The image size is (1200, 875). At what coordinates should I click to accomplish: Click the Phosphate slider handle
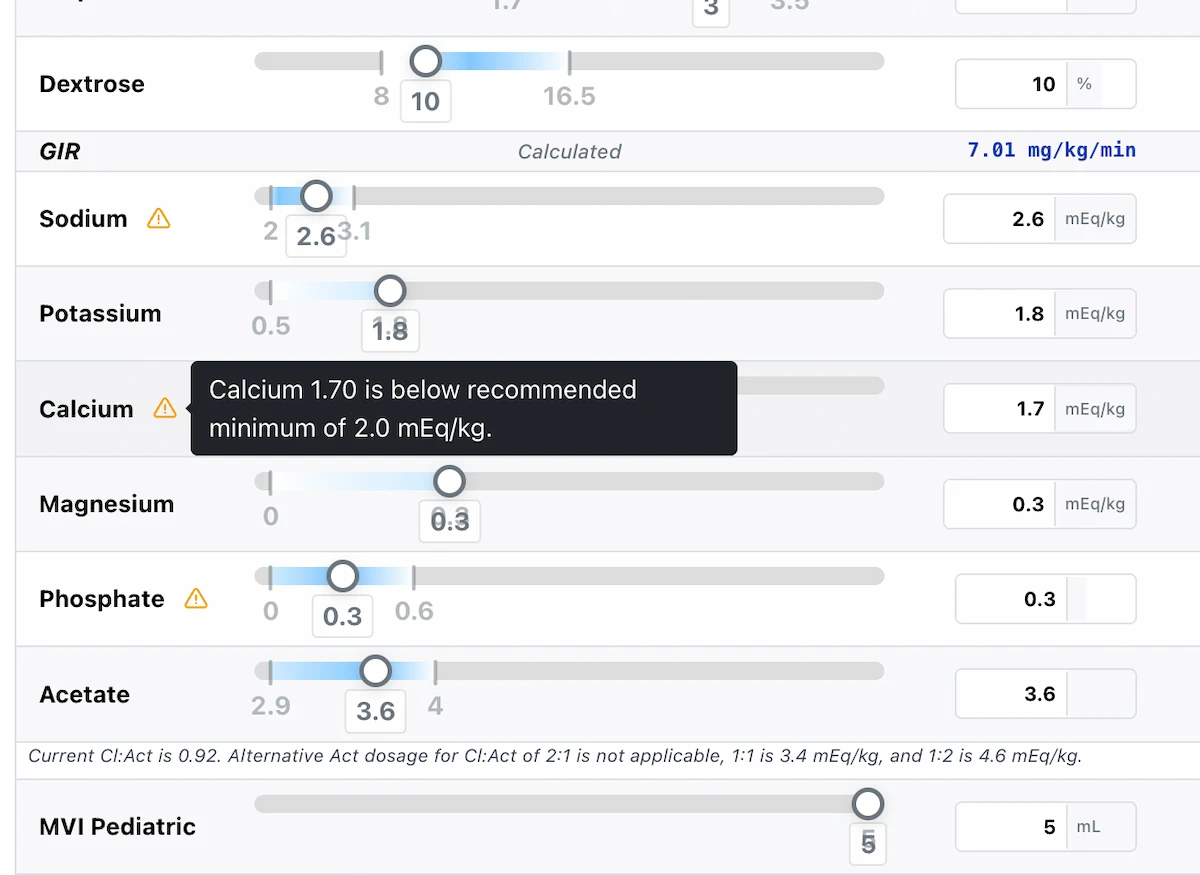click(342, 575)
